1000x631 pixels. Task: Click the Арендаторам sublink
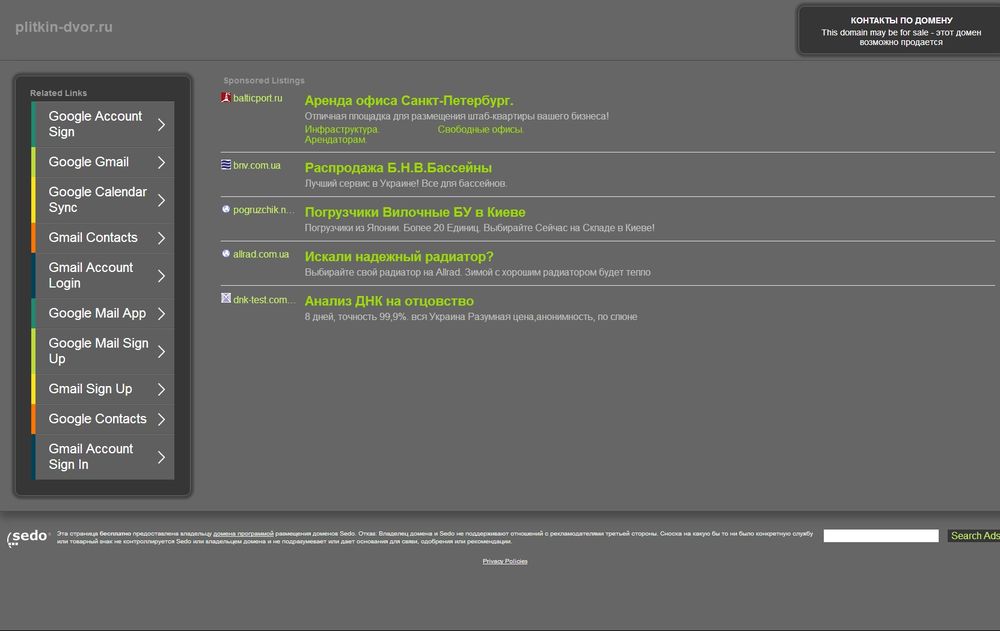[x=335, y=139]
